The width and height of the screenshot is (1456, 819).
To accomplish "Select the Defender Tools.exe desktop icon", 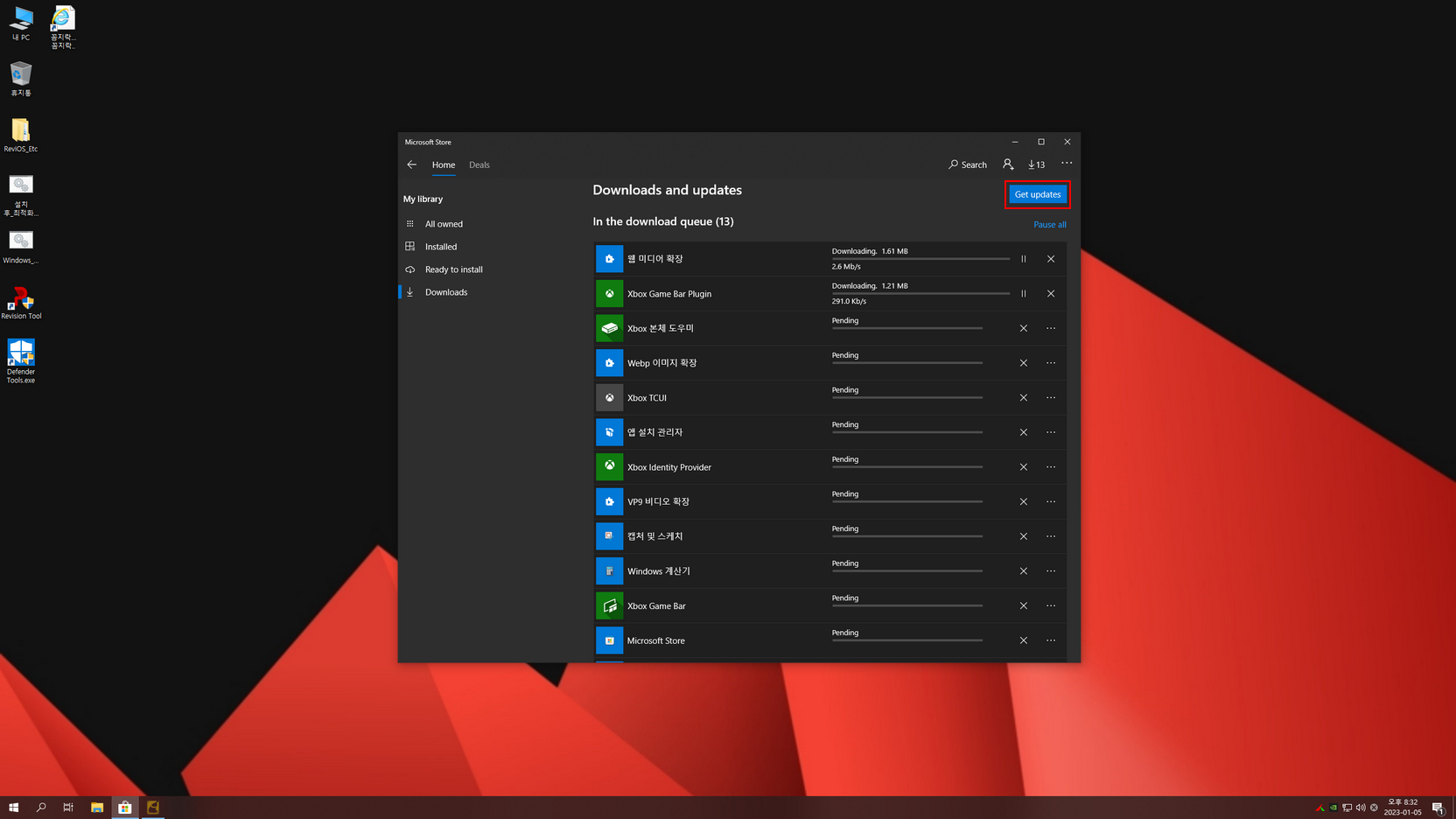I will point(21,361).
